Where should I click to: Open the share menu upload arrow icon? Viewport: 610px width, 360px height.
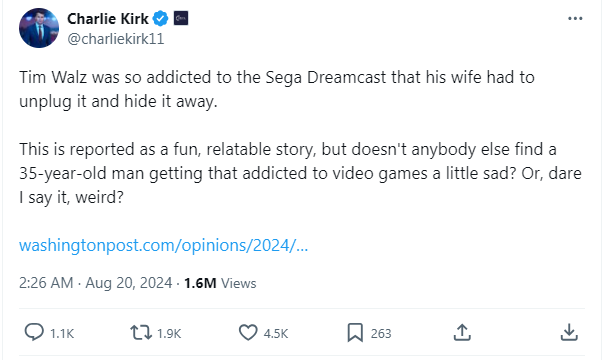tap(462, 333)
